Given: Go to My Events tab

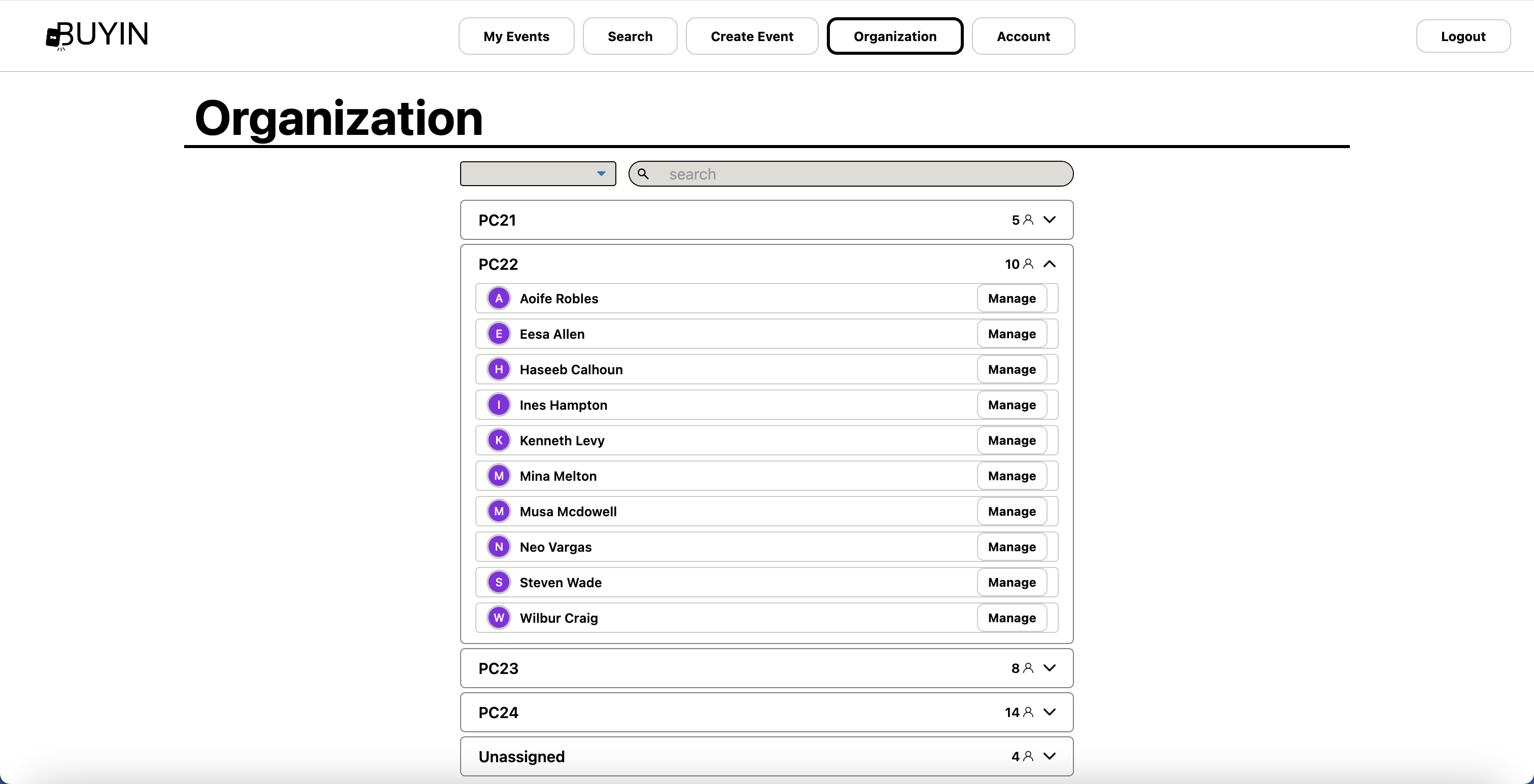Looking at the screenshot, I should (516, 37).
